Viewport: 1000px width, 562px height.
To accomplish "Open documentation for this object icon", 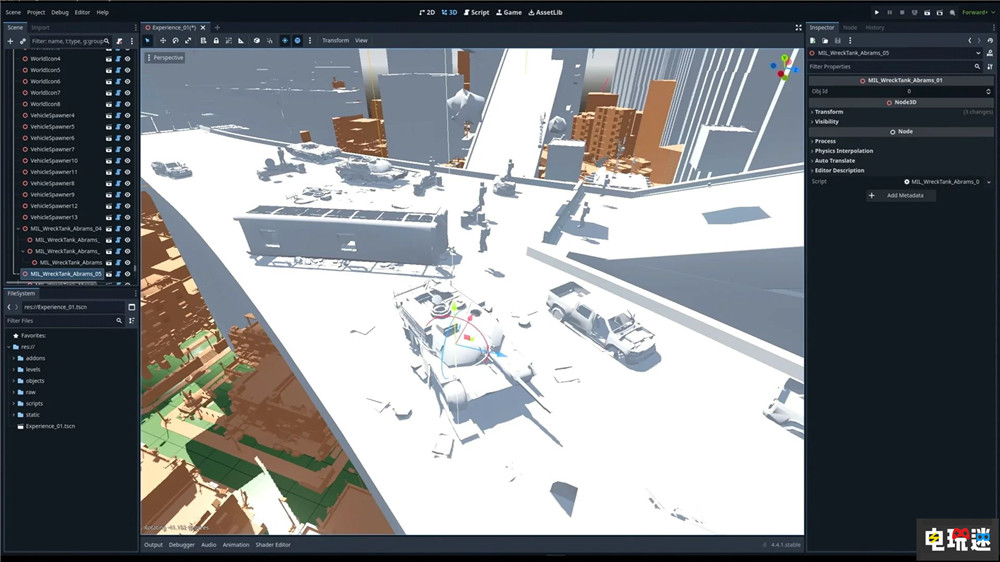I will [x=990, y=53].
